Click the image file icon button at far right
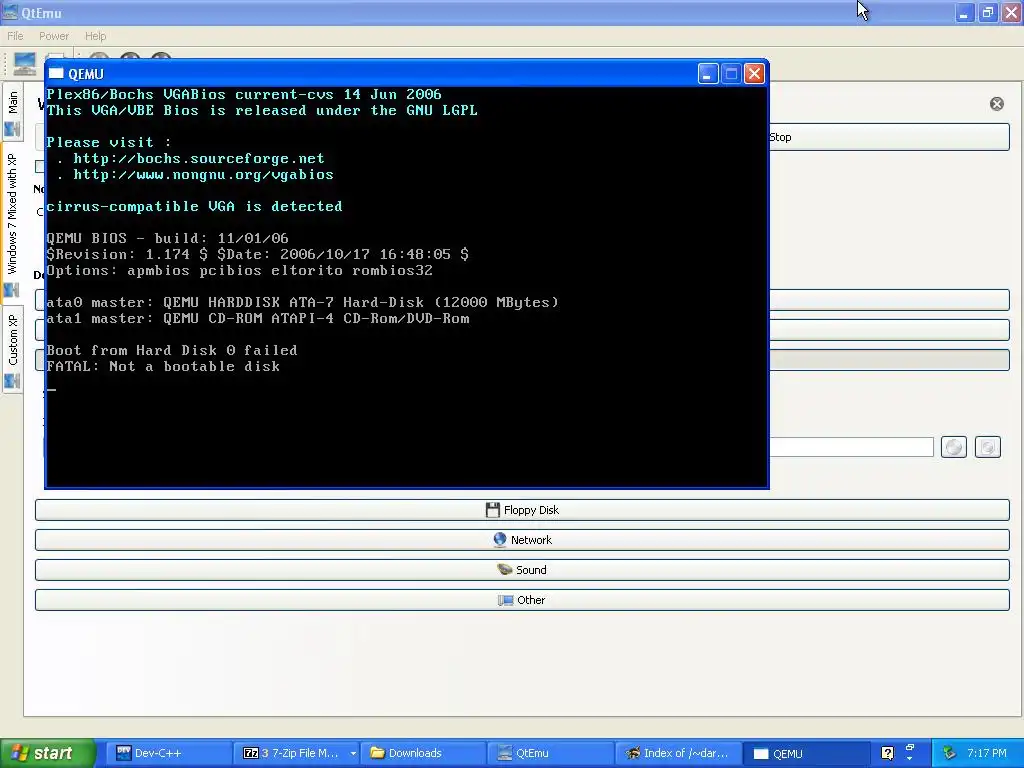The height and width of the screenshot is (768, 1024). coord(987,447)
